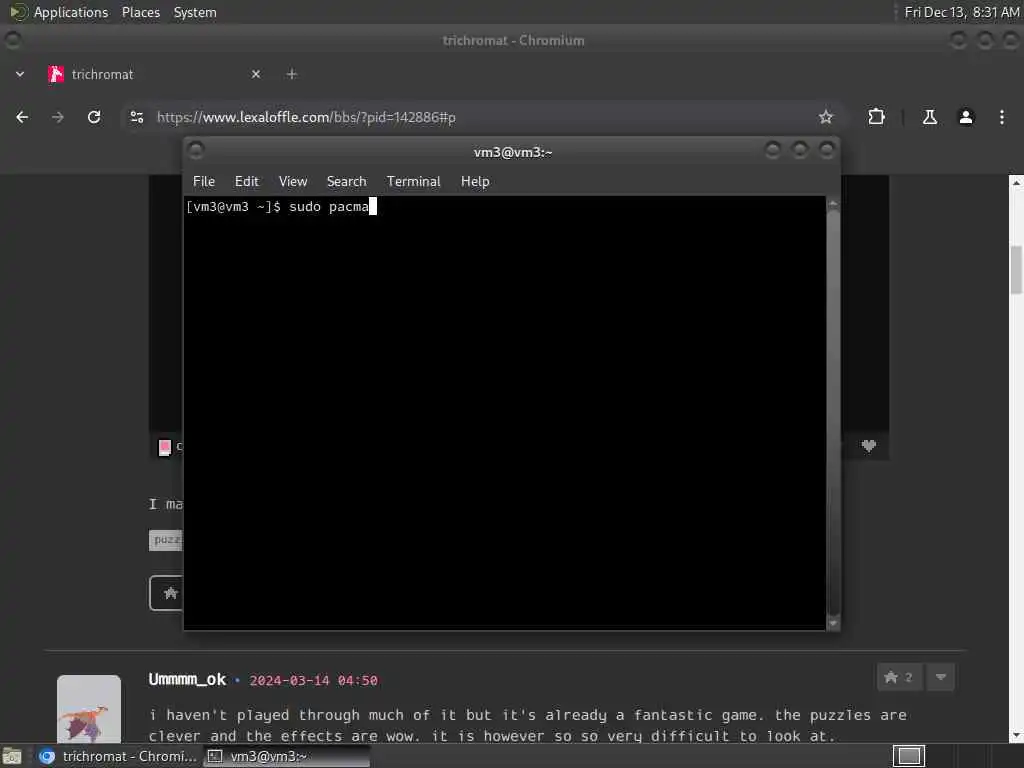The width and height of the screenshot is (1024, 768).
Task: Open site information icon in address bar
Action: (136, 117)
